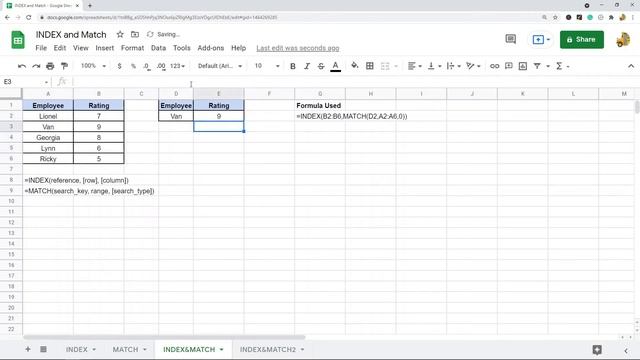Format as currency with dollar icon

point(119,66)
